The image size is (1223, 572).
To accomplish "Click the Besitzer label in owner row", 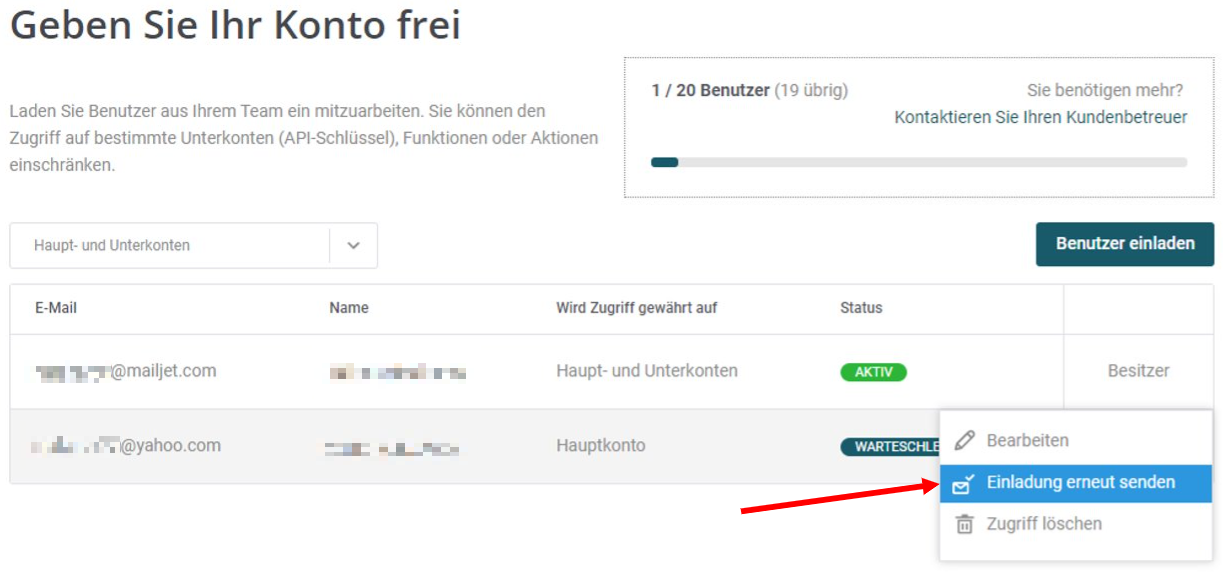I will point(1138,371).
